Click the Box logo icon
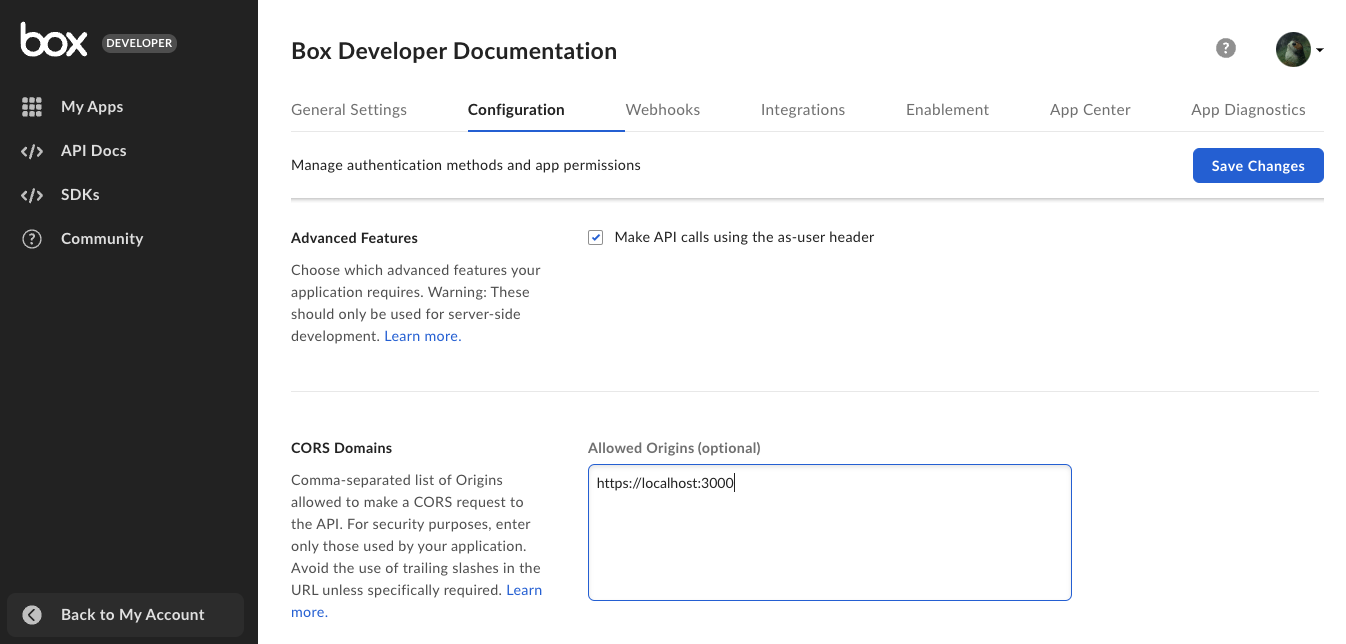Image resolution: width=1346 pixels, height=644 pixels. point(54,40)
